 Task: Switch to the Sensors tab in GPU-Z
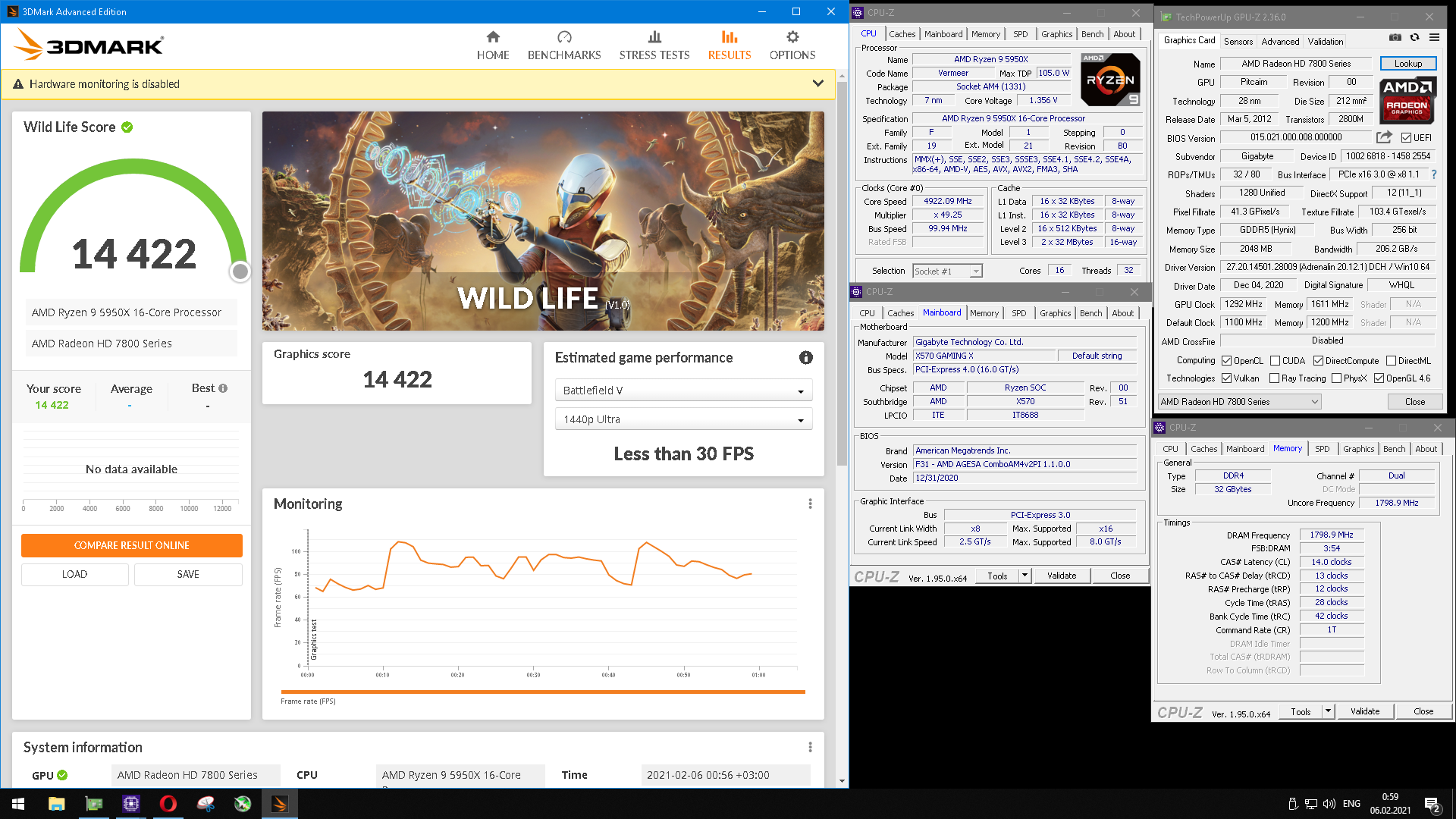(1238, 42)
